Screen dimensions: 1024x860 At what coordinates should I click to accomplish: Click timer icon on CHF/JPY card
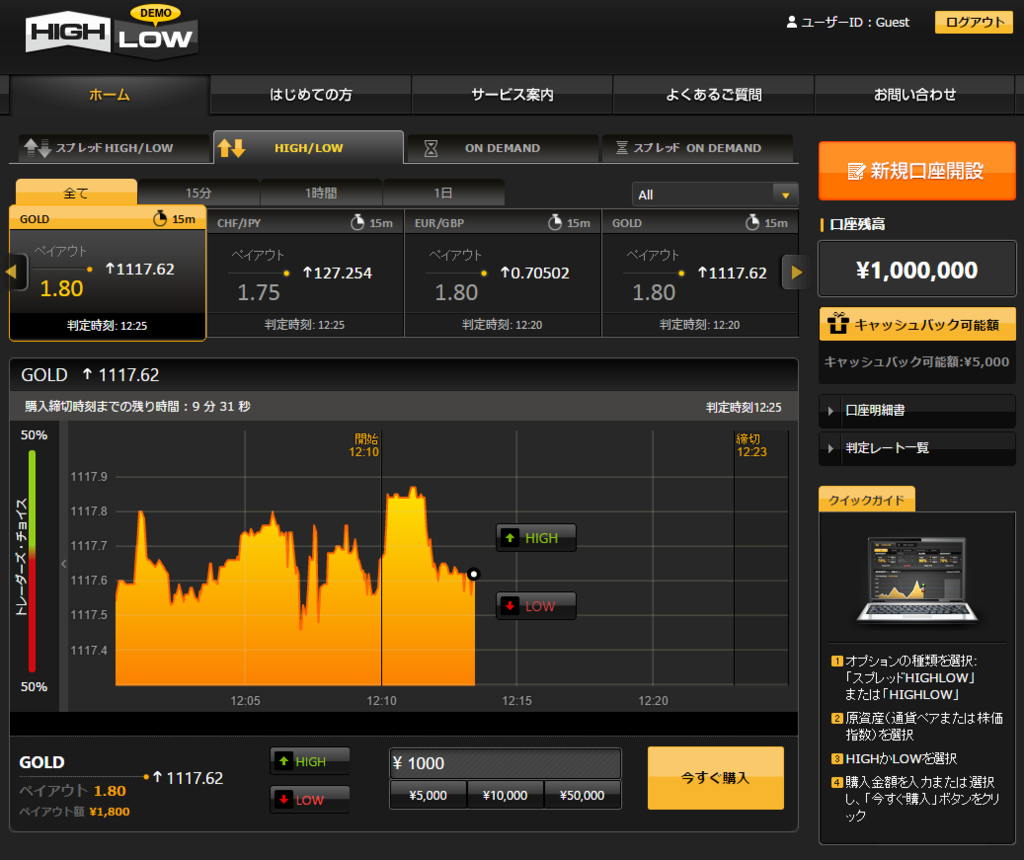pos(357,223)
